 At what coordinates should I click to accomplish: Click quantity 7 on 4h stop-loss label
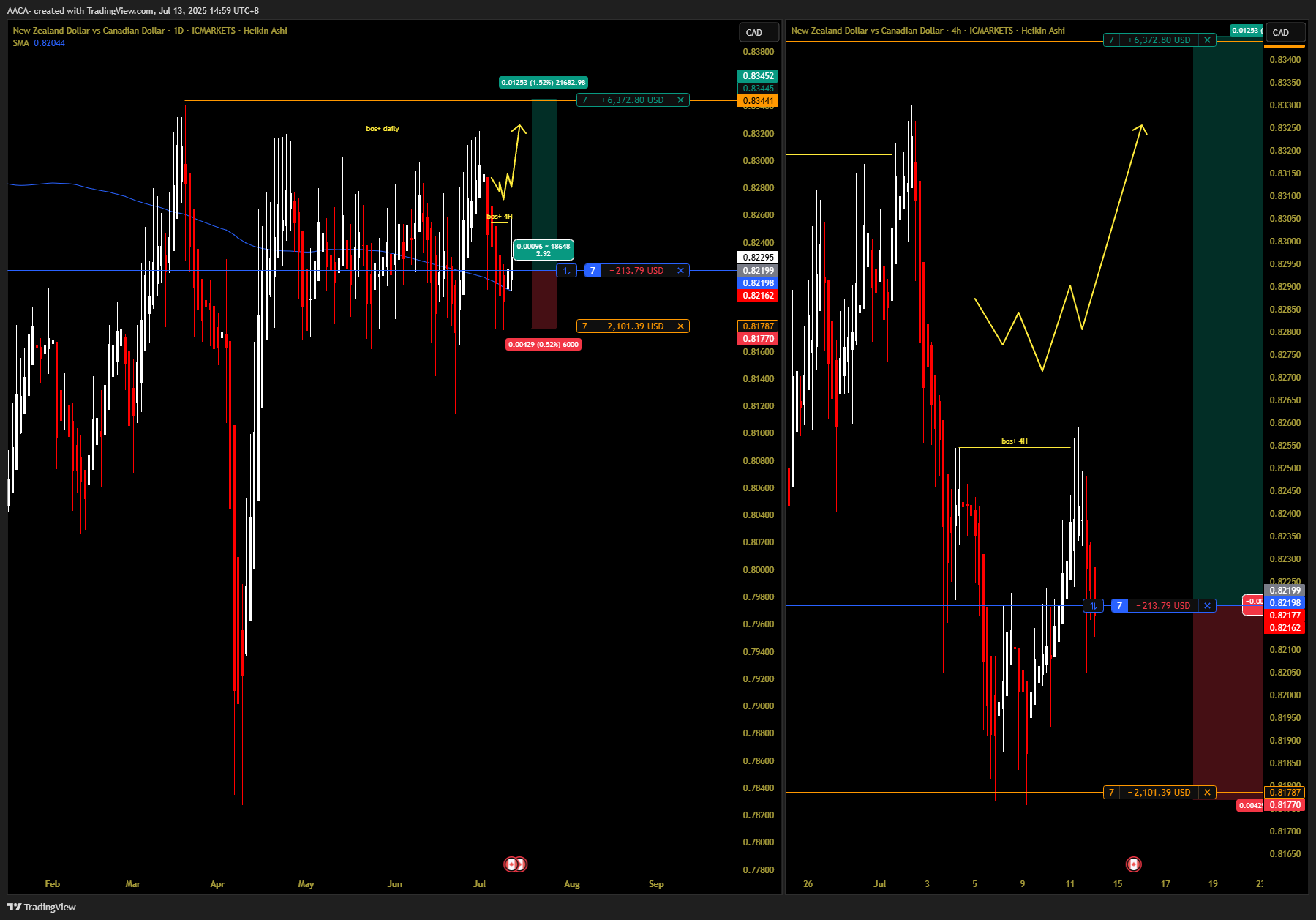[1111, 793]
